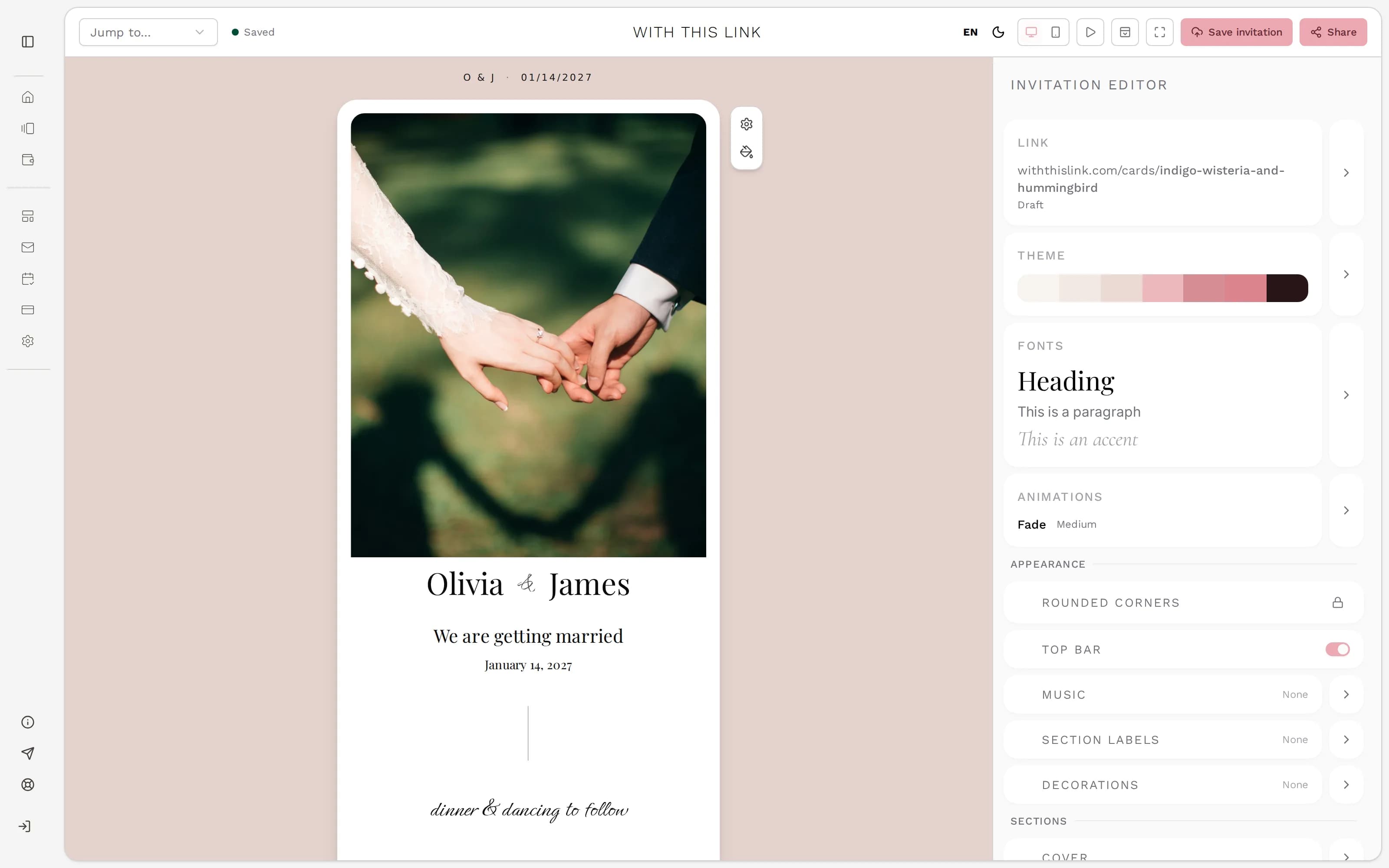This screenshot has width=1389, height=868.
Task: Click the log out icon in sidebar
Action: [x=25, y=826]
